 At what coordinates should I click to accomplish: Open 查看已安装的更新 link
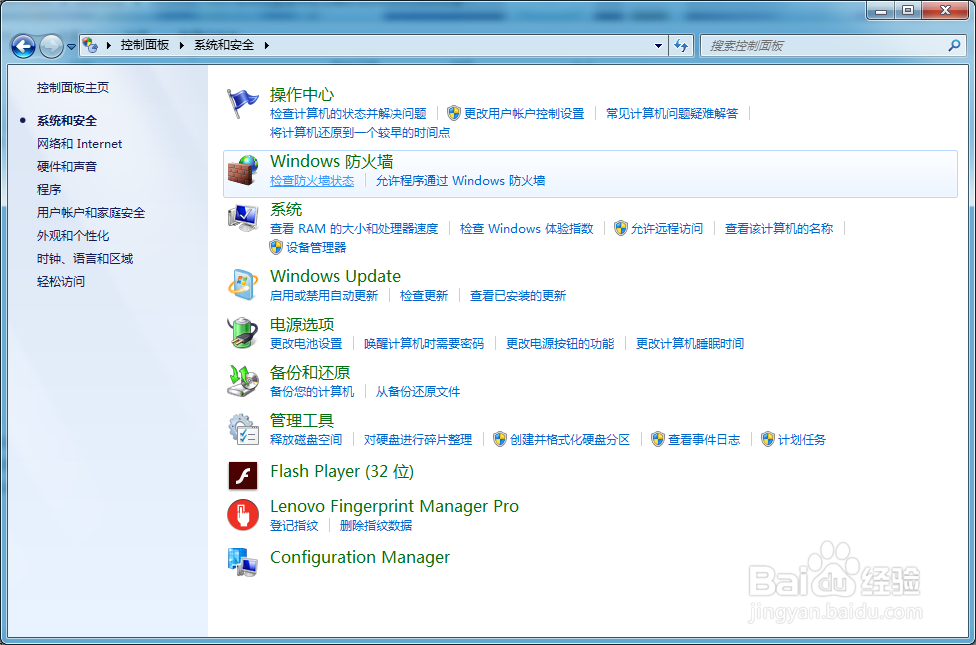click(x=518, y=296)
